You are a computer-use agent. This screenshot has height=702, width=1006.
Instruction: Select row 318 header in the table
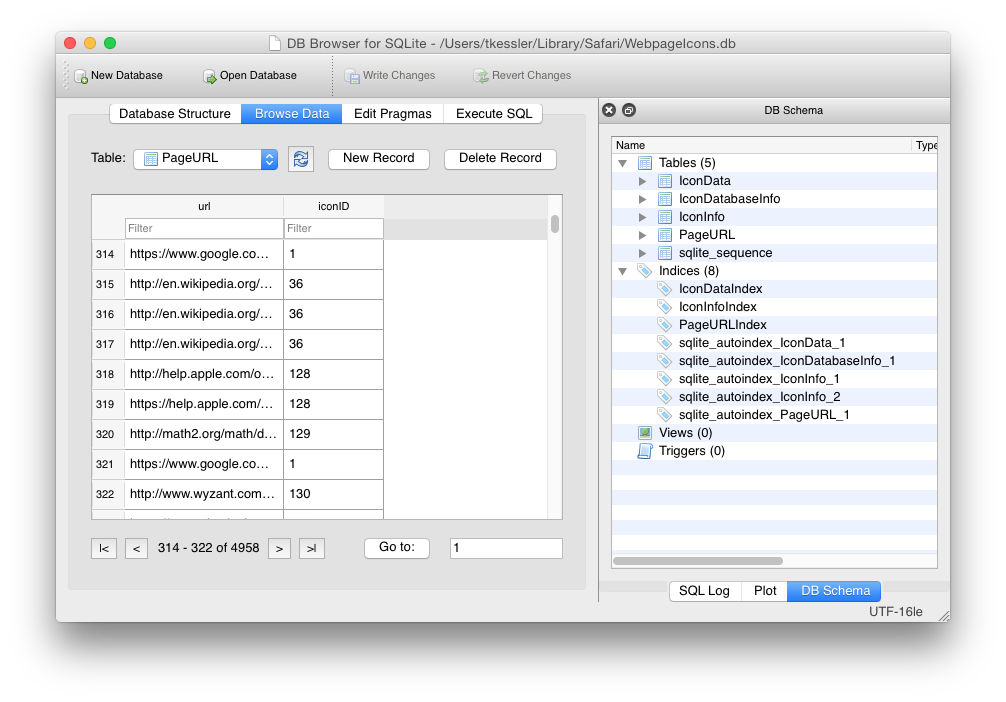[x=108, y=374]
